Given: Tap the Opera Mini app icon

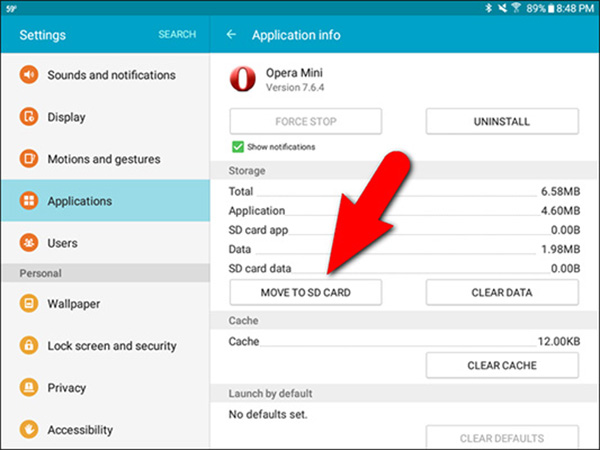Looking at the screenshot, I should click(x=243, y=79).
